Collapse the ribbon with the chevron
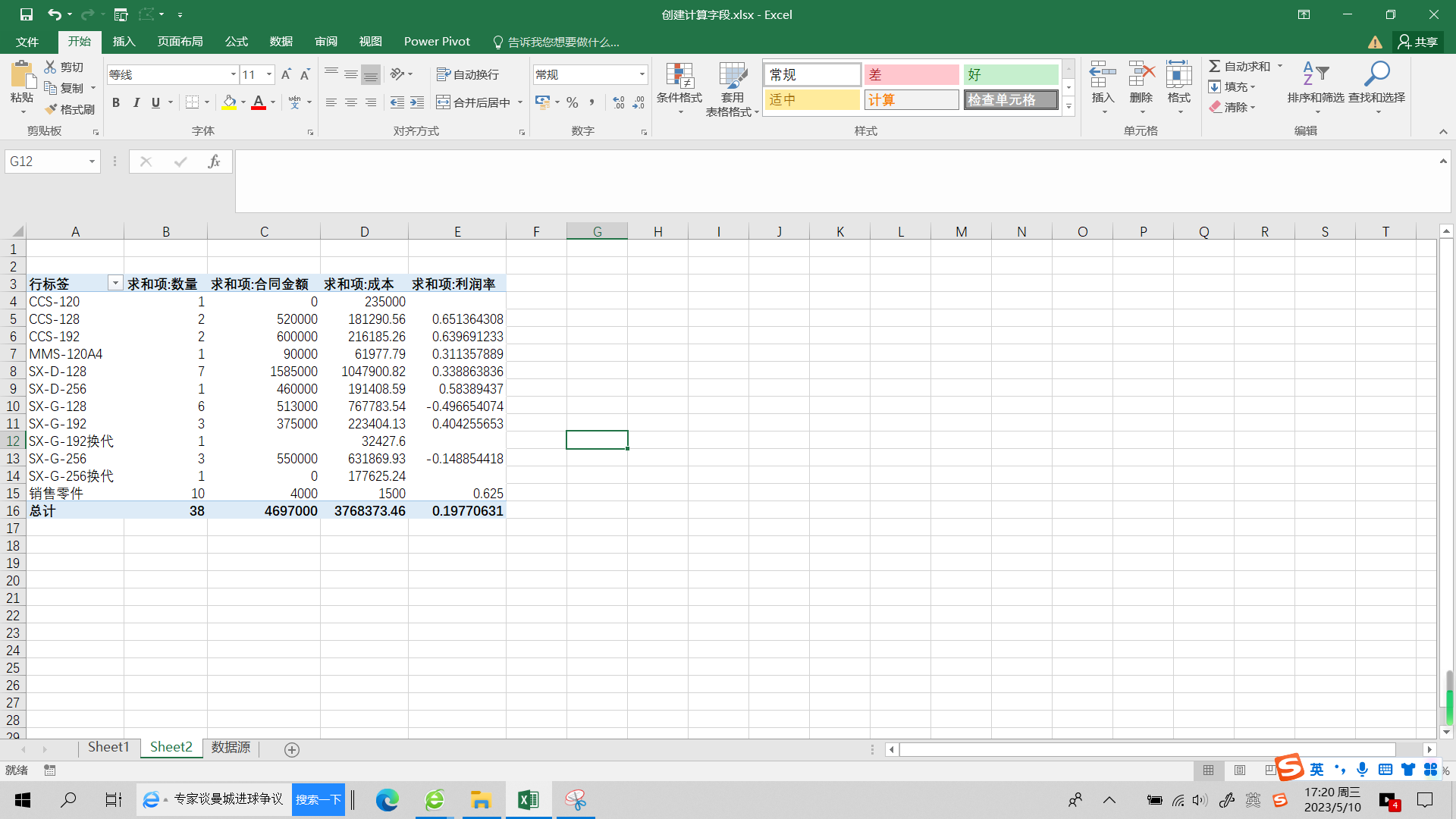Image resolution: width=1456 pixels, height=819 pixels. pyautogui.click(x=1443, y=131)
